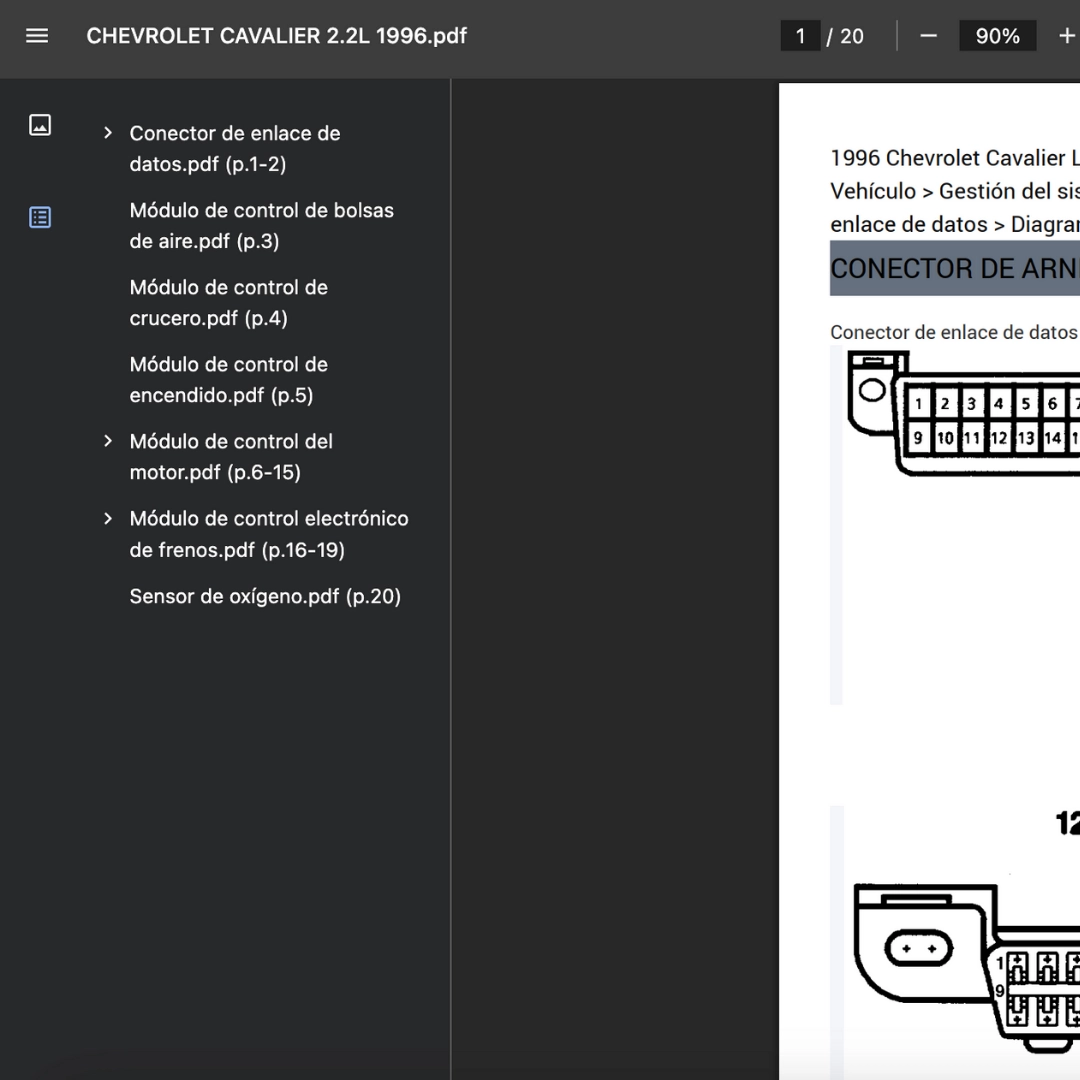Toggle the sidebar with the hamburger menu icon

tap(37, 36)
